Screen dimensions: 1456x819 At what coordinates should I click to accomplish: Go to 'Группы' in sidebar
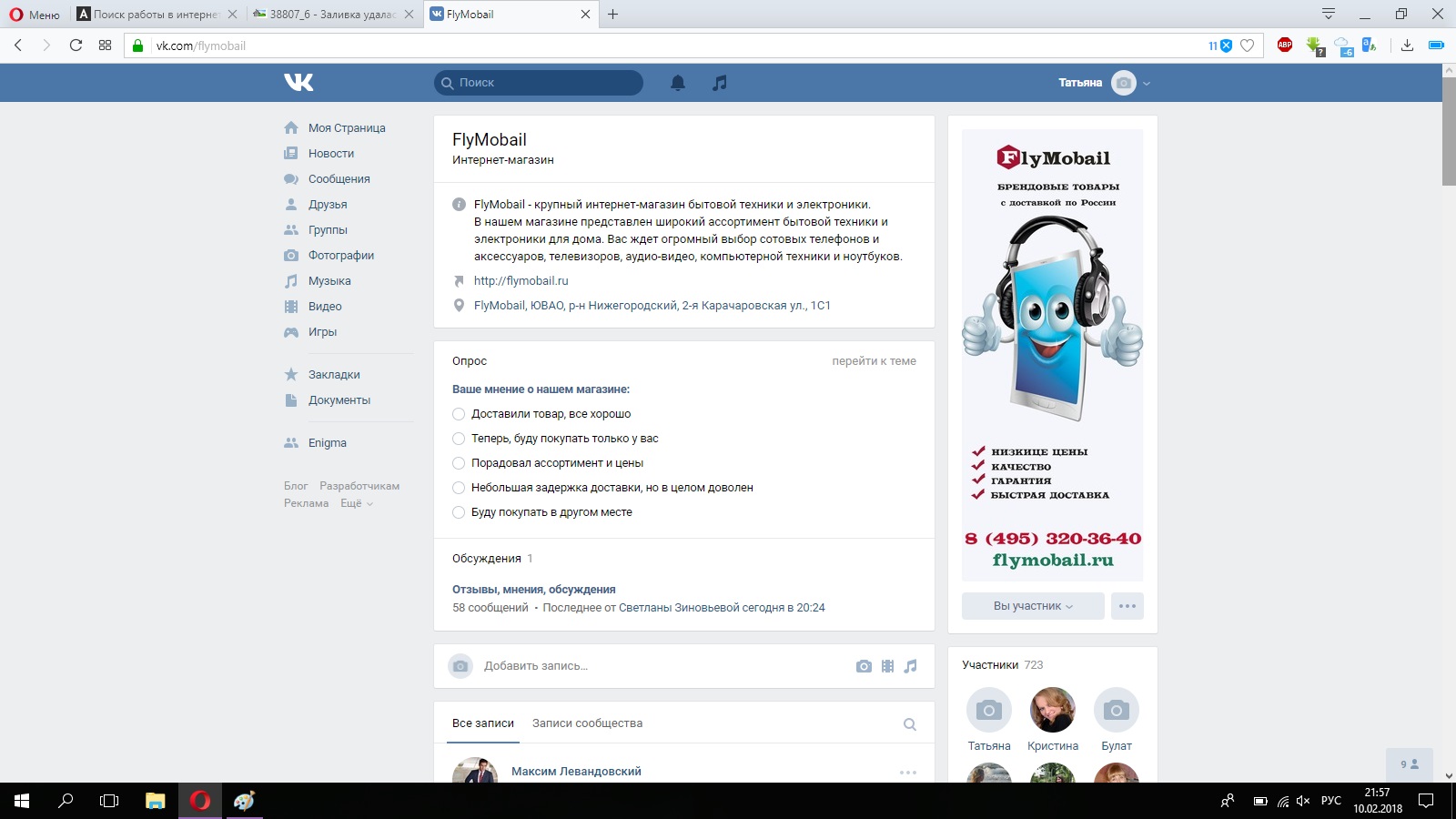[x=328, y=230]
